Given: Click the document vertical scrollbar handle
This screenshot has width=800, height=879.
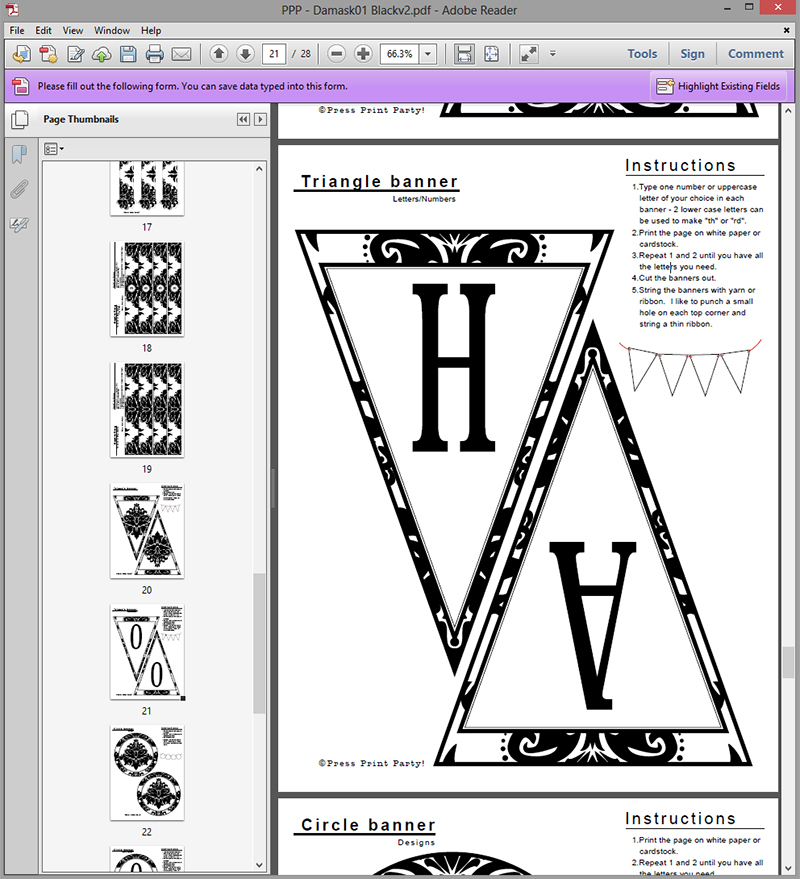Looking at the screenshot, I should (788, 663).
